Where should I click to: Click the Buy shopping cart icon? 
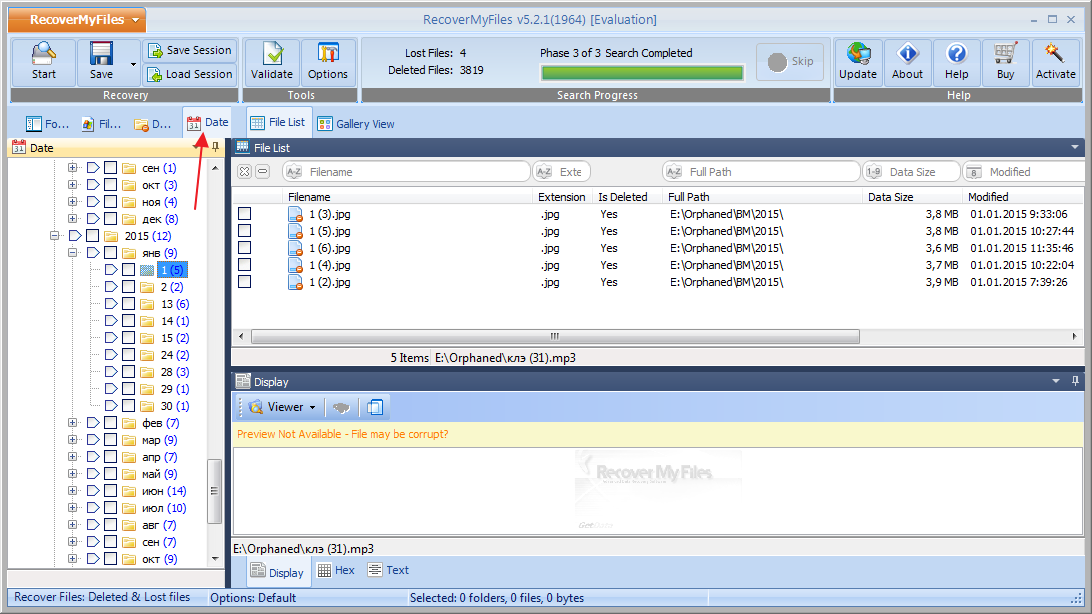point(1005,62)
